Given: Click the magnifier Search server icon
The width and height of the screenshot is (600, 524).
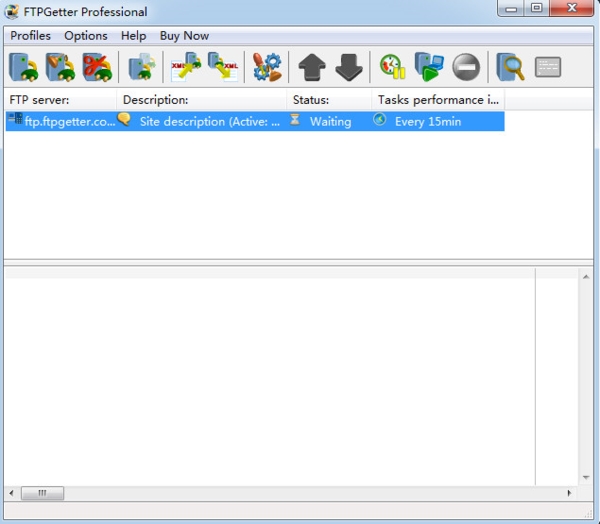Looking at the screenshot, I should (510, 67).
